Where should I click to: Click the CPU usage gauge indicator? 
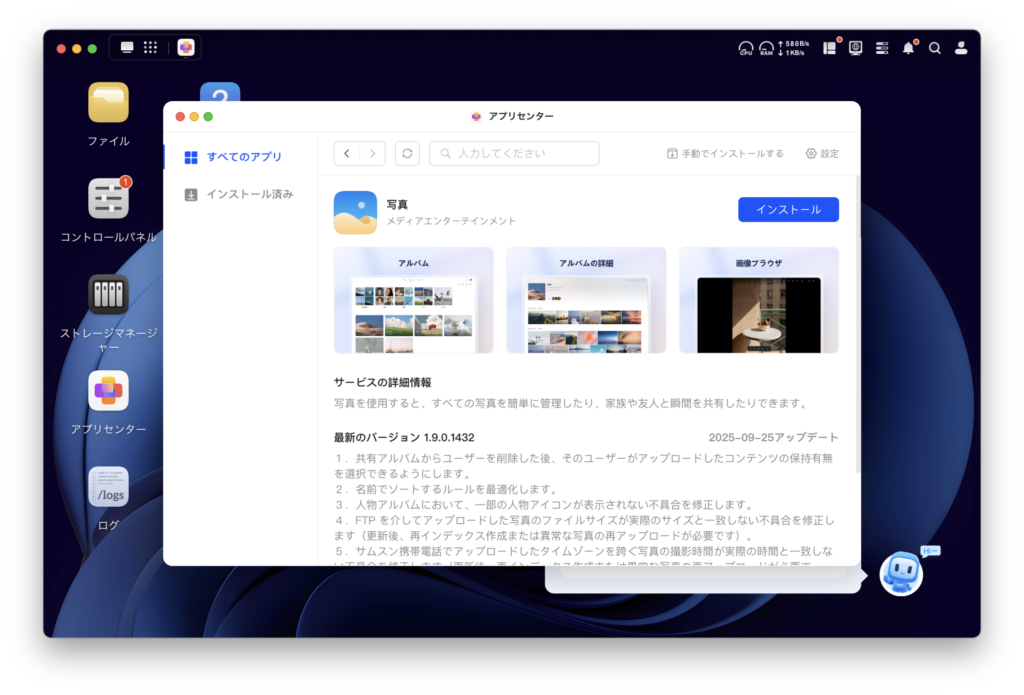pos(746,47)
